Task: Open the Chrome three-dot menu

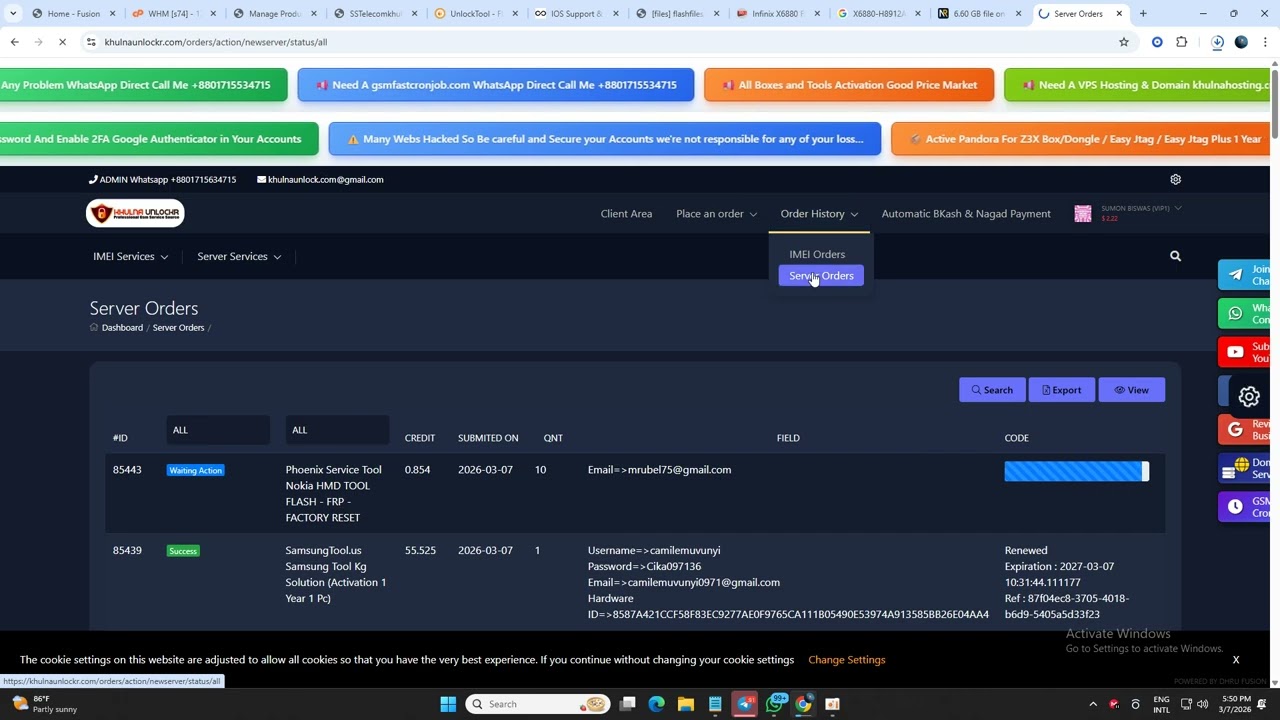Action: 1265,42
